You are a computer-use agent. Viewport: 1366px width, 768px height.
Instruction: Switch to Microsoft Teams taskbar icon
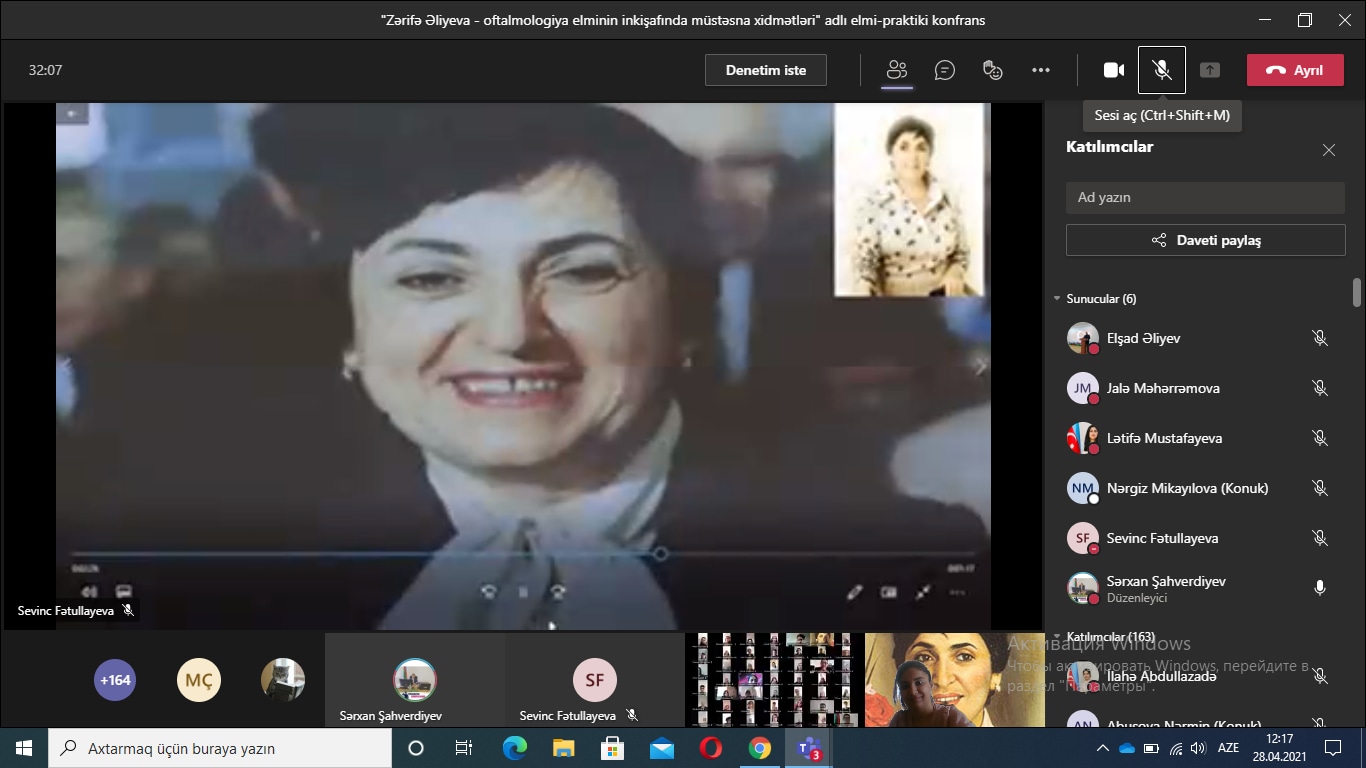tap(809, 748)
